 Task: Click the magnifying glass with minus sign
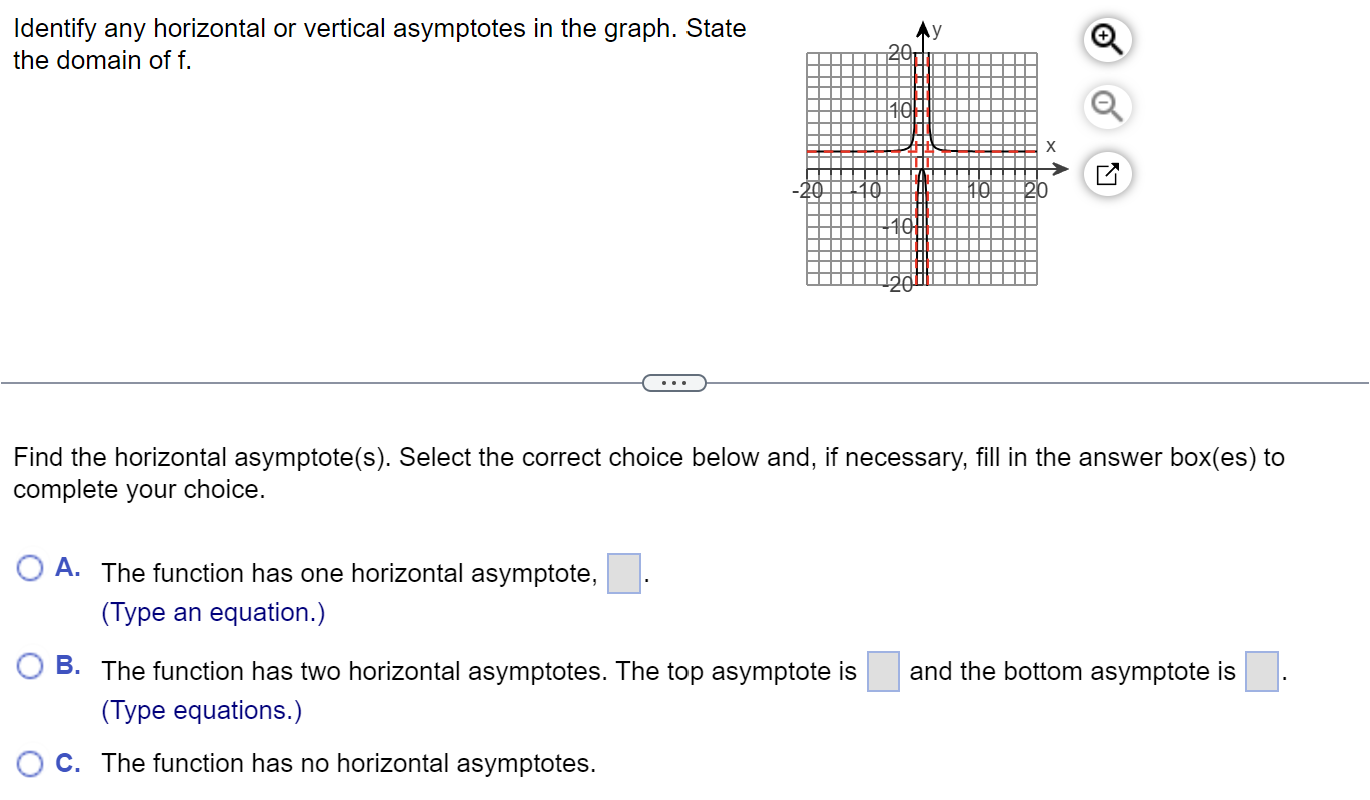[x=1107, y=106]
